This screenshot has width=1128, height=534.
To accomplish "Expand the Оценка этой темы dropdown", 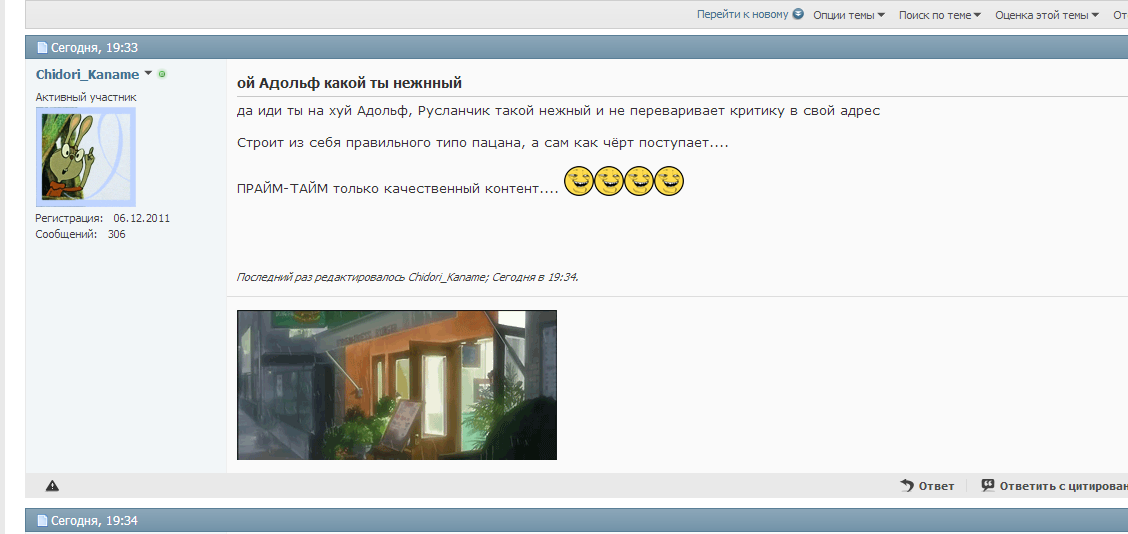I will (x=1047, y=15).
